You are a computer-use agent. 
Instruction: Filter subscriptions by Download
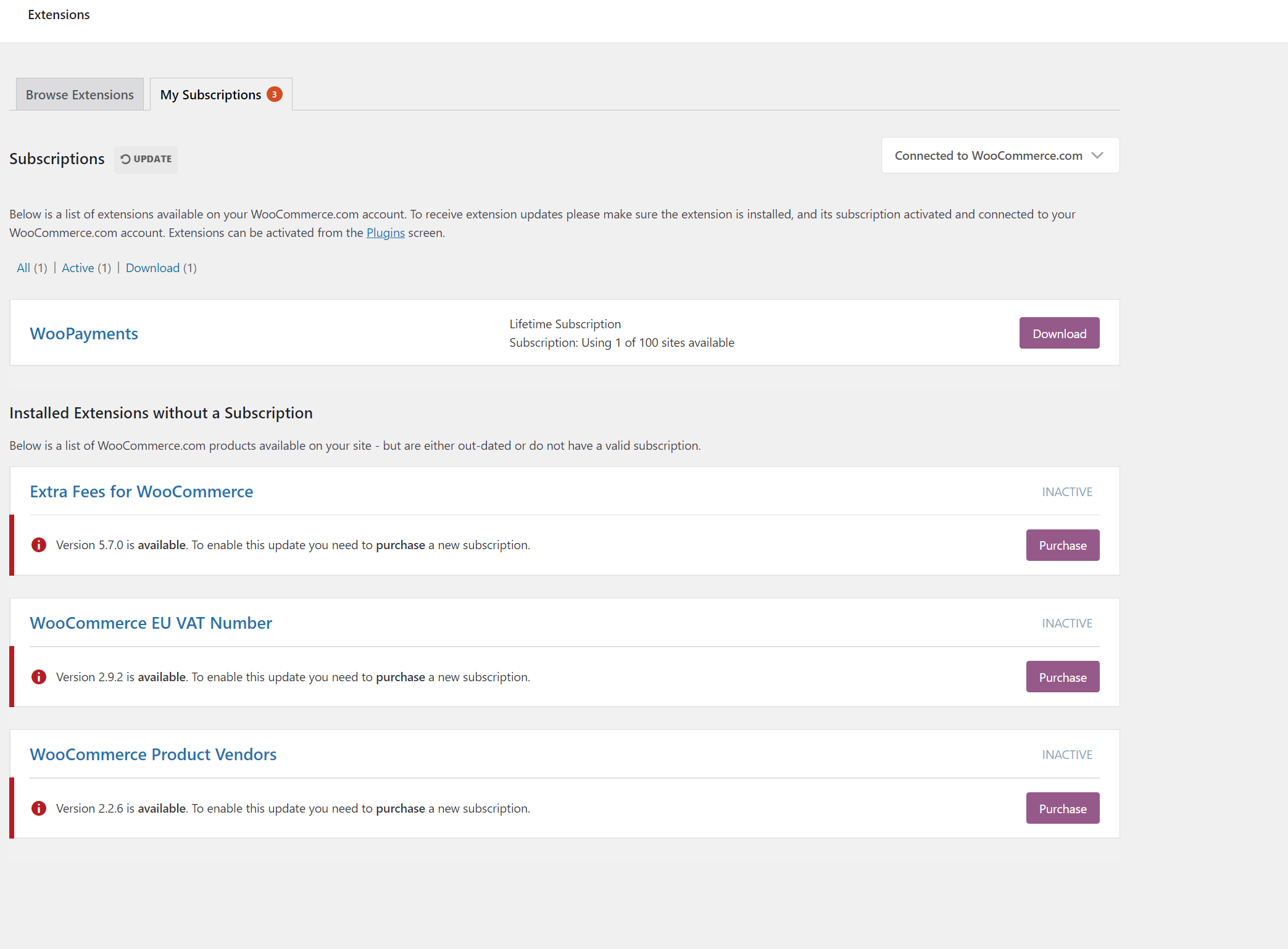152,268
